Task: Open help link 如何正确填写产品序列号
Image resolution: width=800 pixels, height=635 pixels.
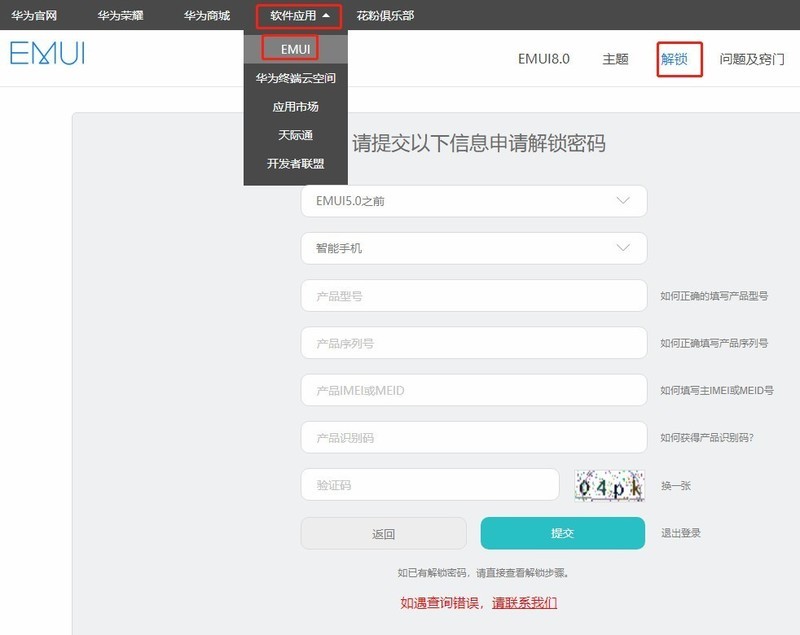Action: pyautogui.click(x=714, y=343)
